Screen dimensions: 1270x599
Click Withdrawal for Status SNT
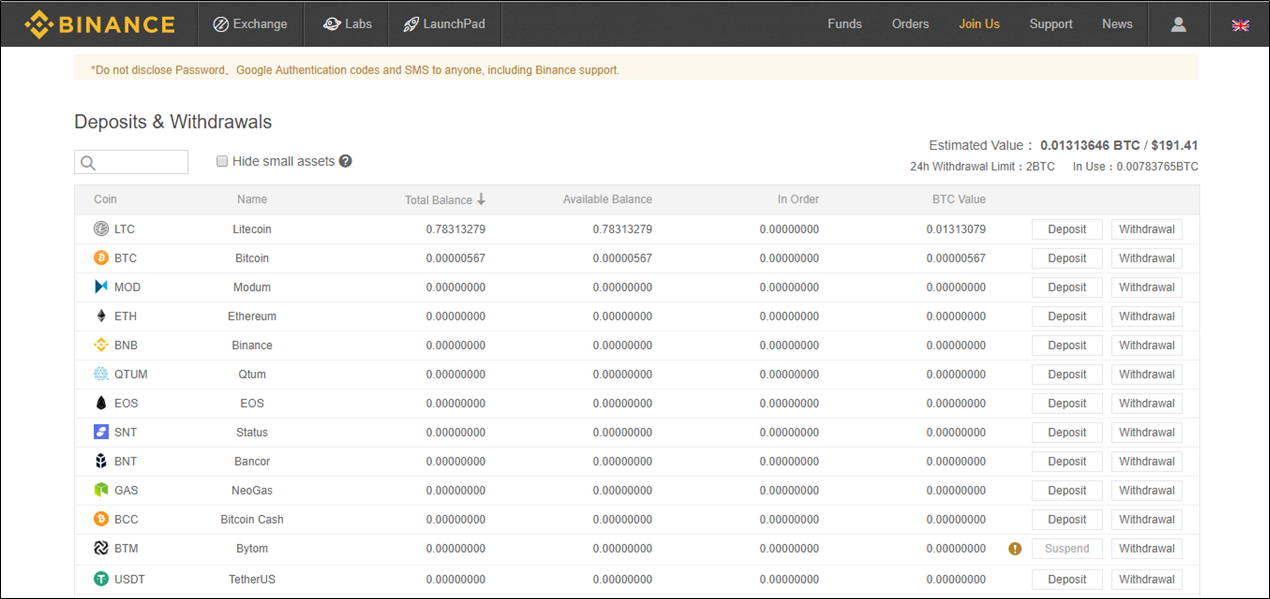[1147, 432]
